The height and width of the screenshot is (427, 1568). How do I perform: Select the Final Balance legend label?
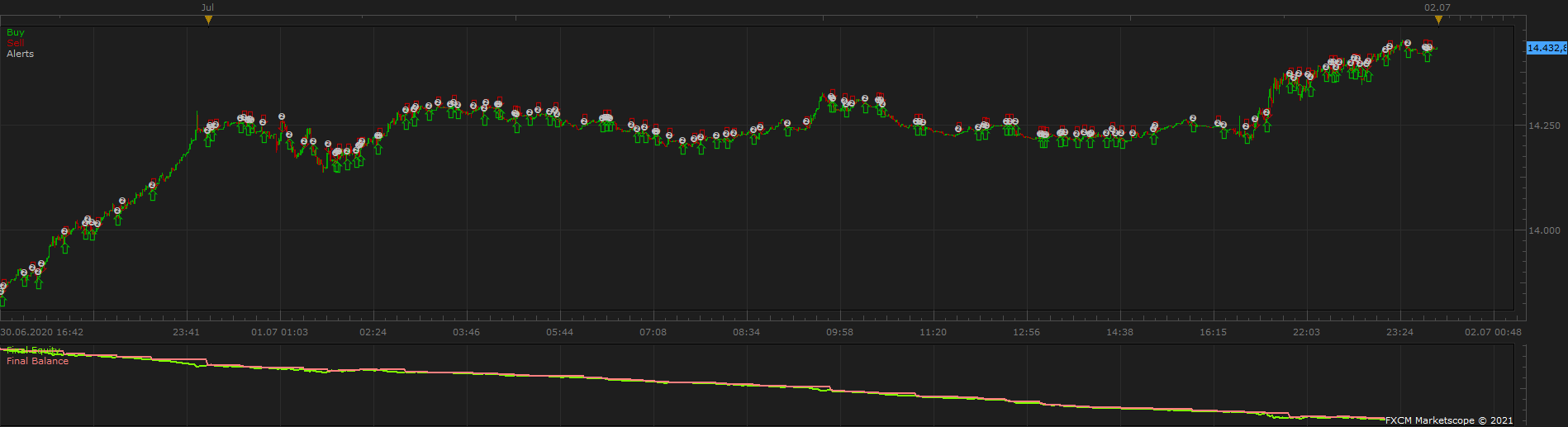point(38,361)
